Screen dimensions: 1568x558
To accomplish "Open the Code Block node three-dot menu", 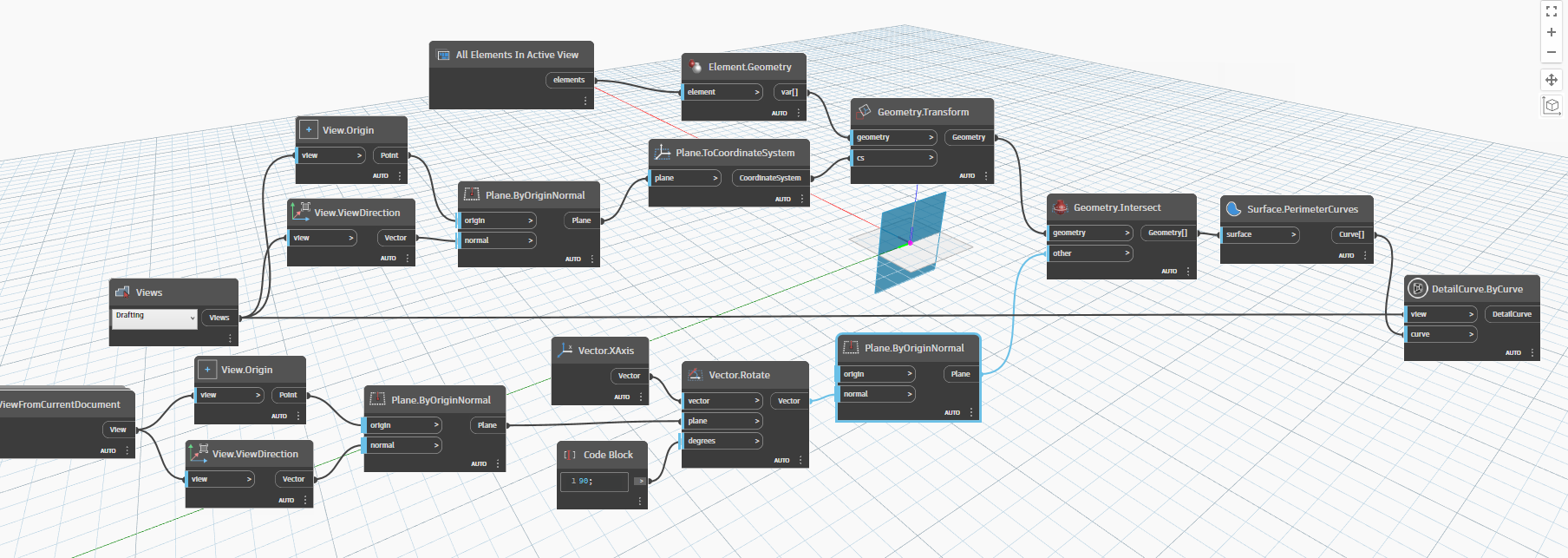I will pos(640,502).
